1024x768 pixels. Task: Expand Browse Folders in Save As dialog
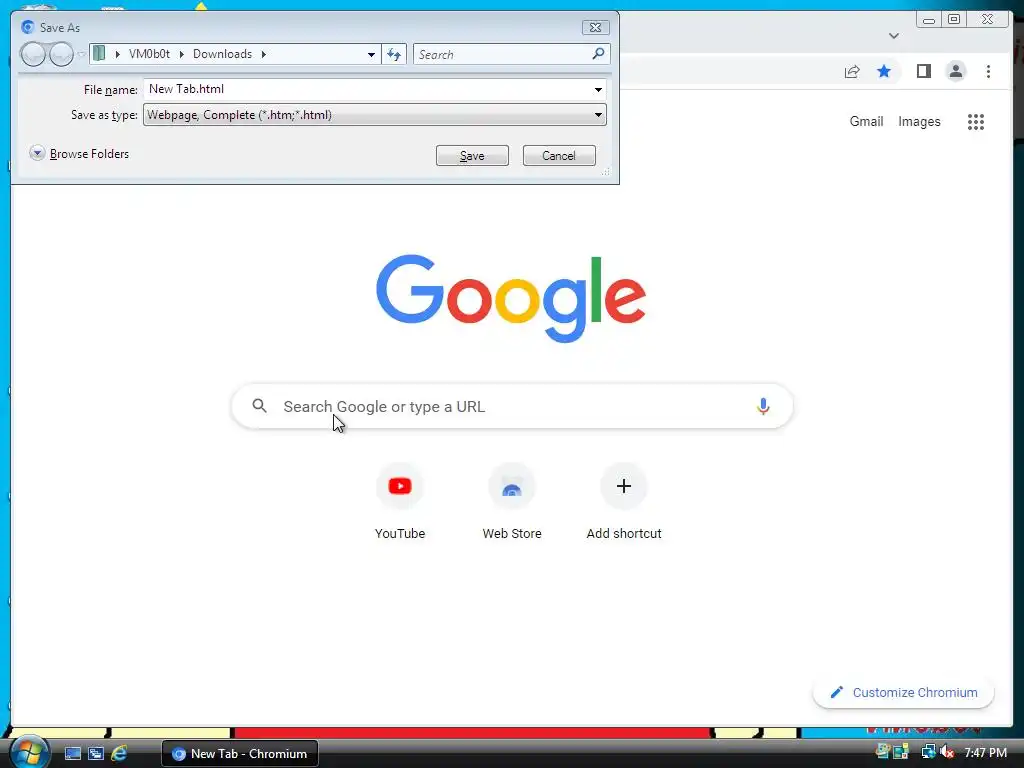click(x=80, y=153)
